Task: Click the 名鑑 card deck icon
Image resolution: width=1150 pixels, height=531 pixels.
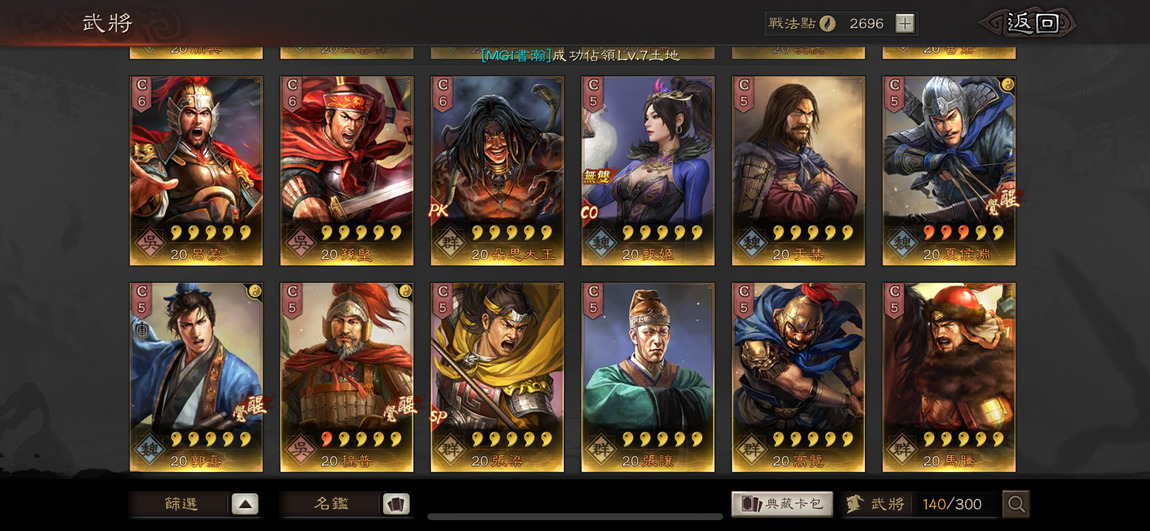Action: coord(396,504)
